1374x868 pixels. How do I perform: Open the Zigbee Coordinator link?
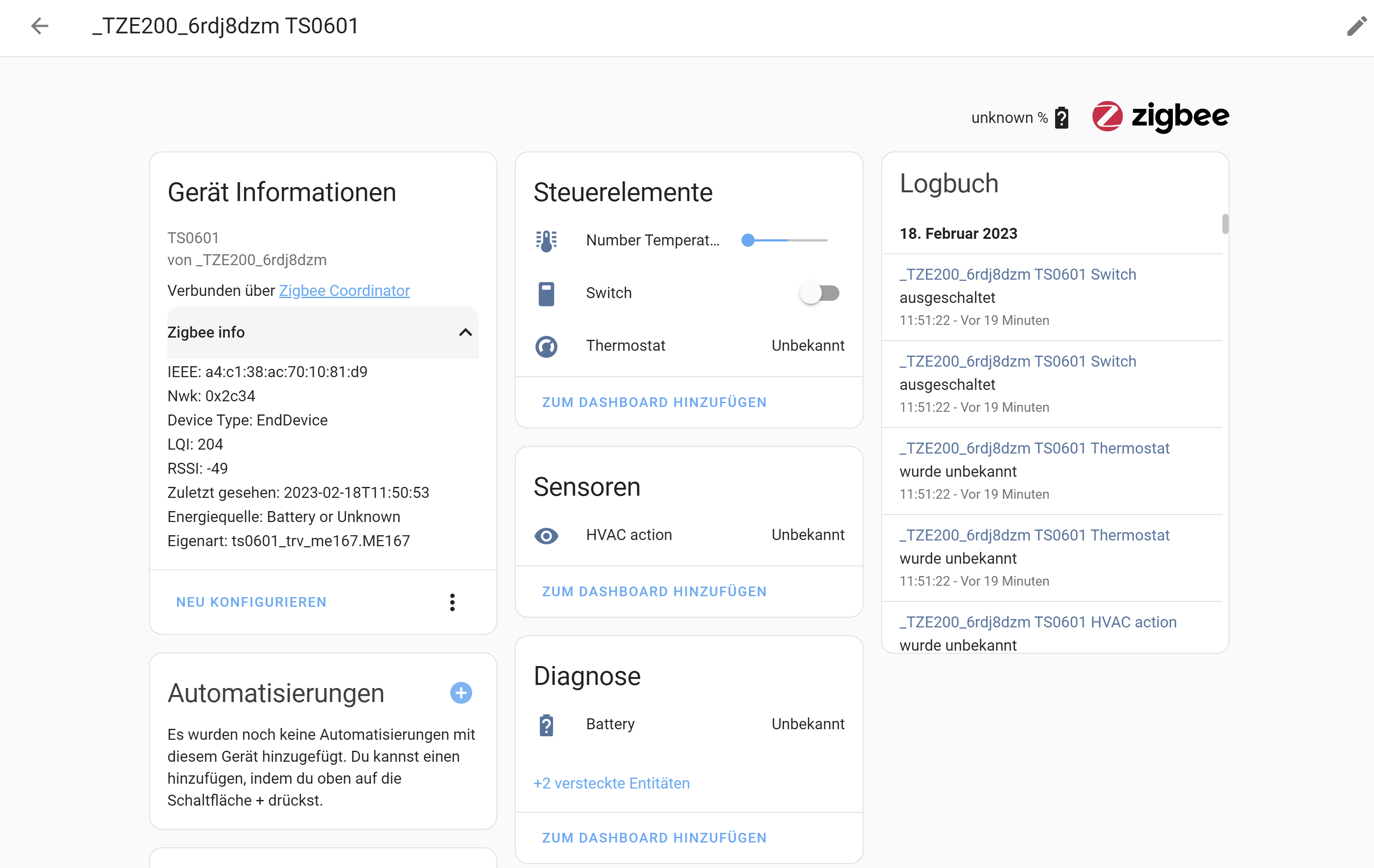(344, 290)
